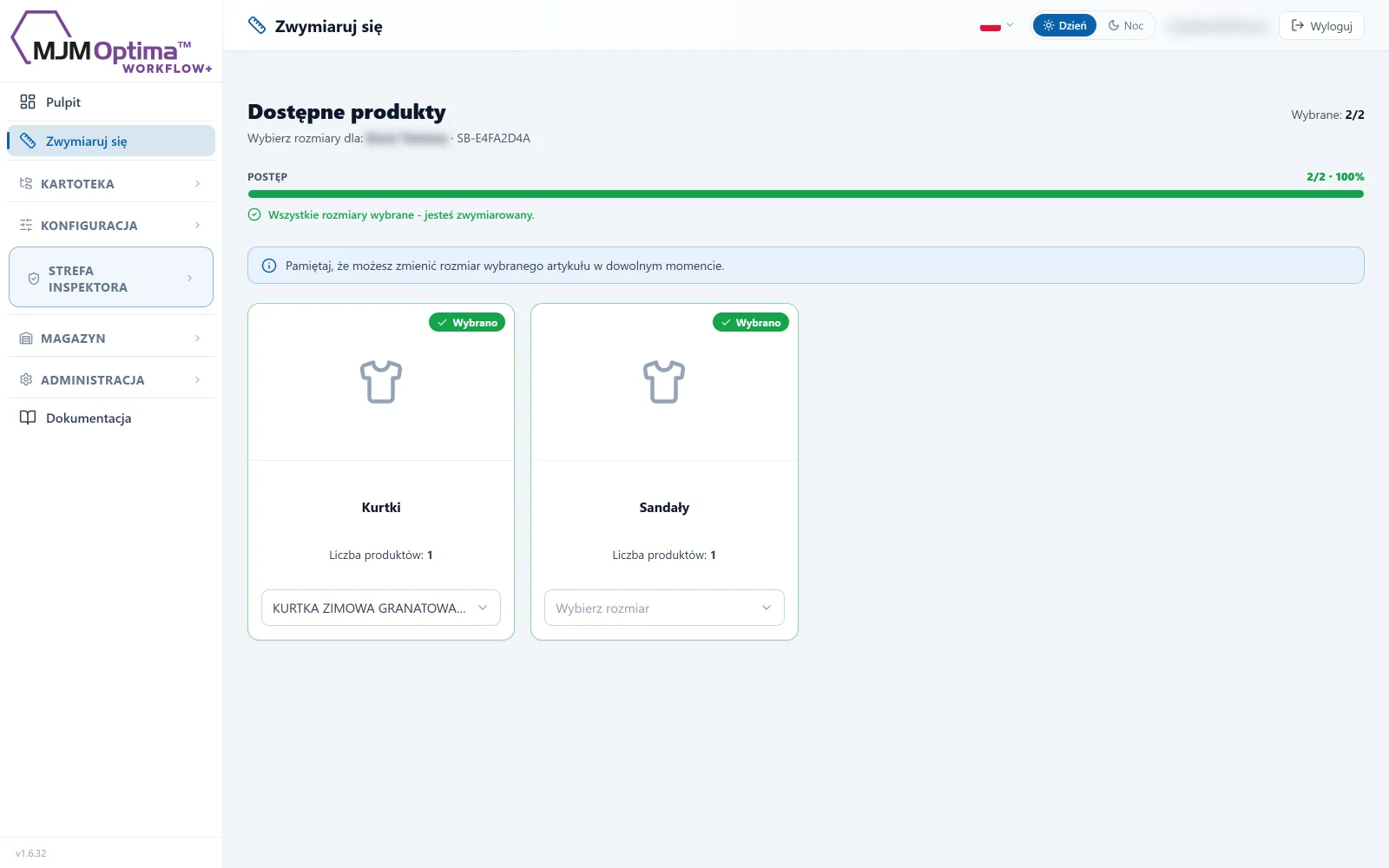Click the Kurtki card title
Image resolution: width=1389 pixels, height=868 pixels.
pyautogui.click(x=381, y=507)
